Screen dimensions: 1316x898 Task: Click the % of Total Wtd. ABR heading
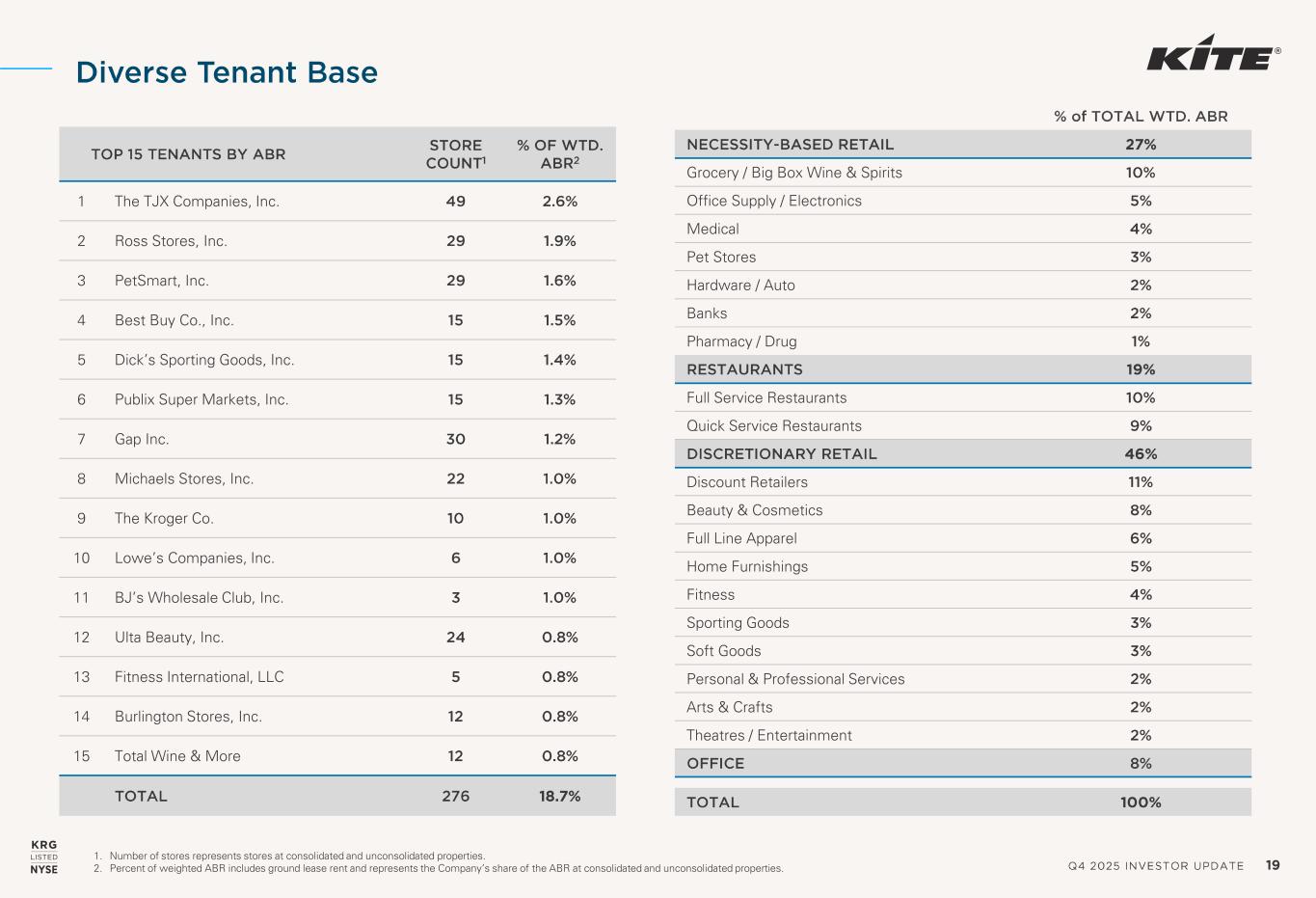pyautogui.click(x=1141, y=117)
